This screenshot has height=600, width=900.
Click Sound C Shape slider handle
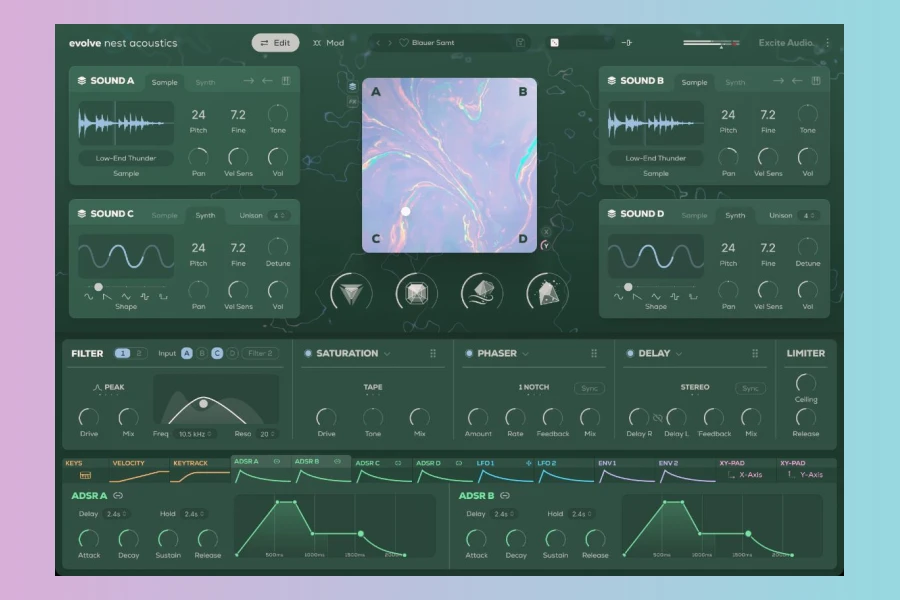[99, 287]
